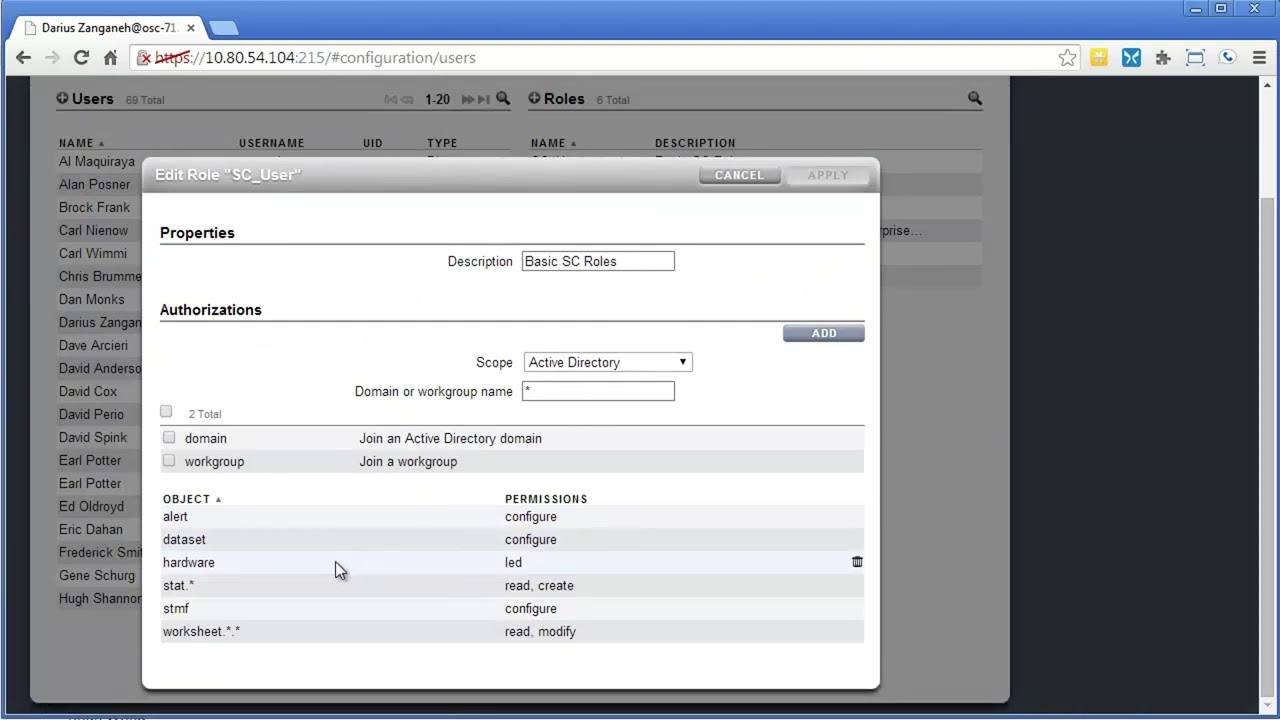Image resolution: width=1280 pixels, height=720 pixels.
Task: Select the Darius Zanganeh browser tab
Action: (109, 28)
